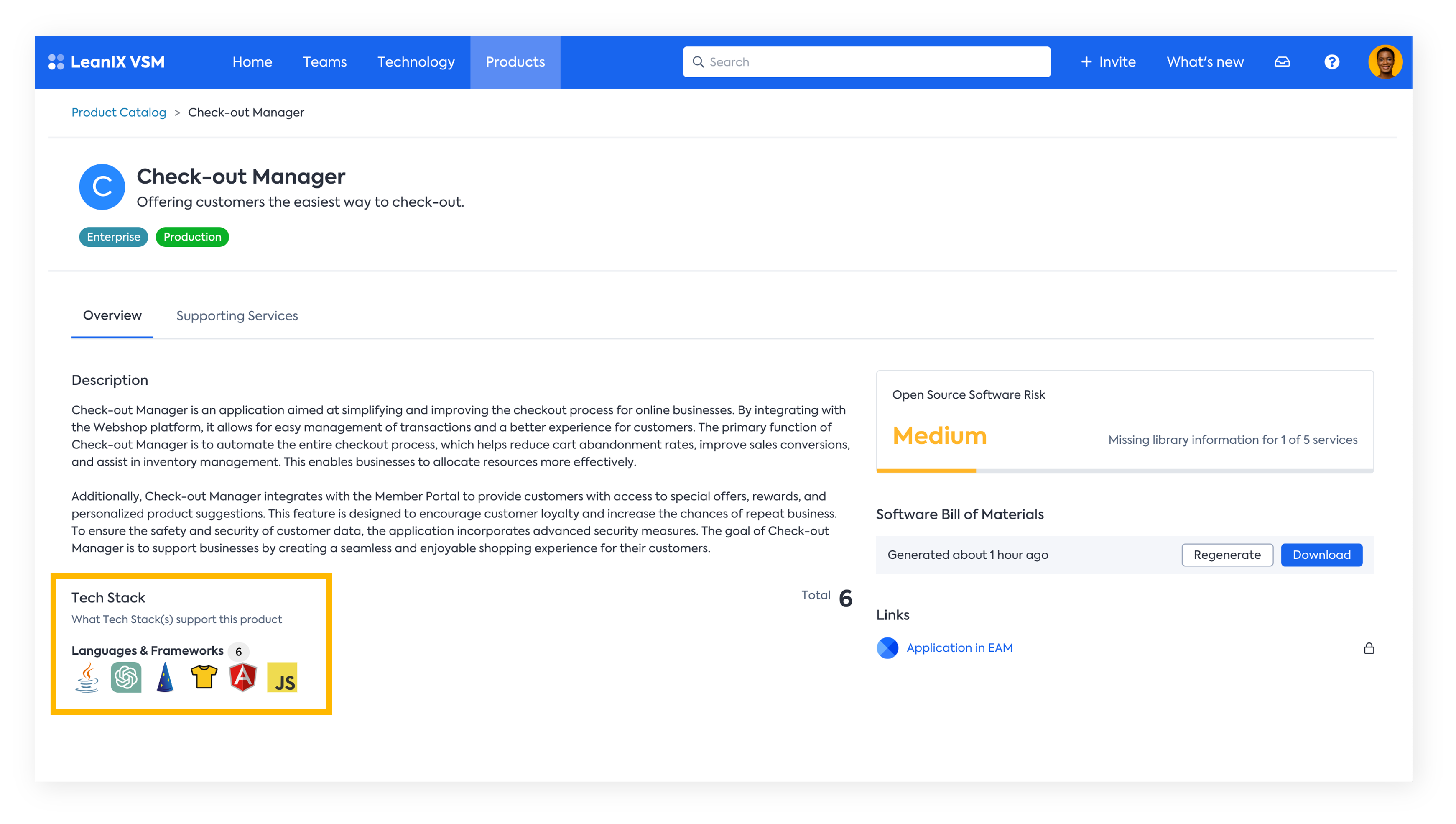Image resolution: width=1456 pixels, height=824 pixels.
Task: Click the blue C product avatar
Action: [102, 187]
